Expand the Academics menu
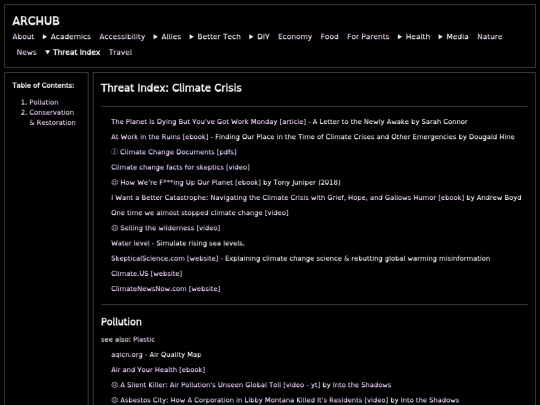Viewport: 540px width, 405px height. click(67, 37)
